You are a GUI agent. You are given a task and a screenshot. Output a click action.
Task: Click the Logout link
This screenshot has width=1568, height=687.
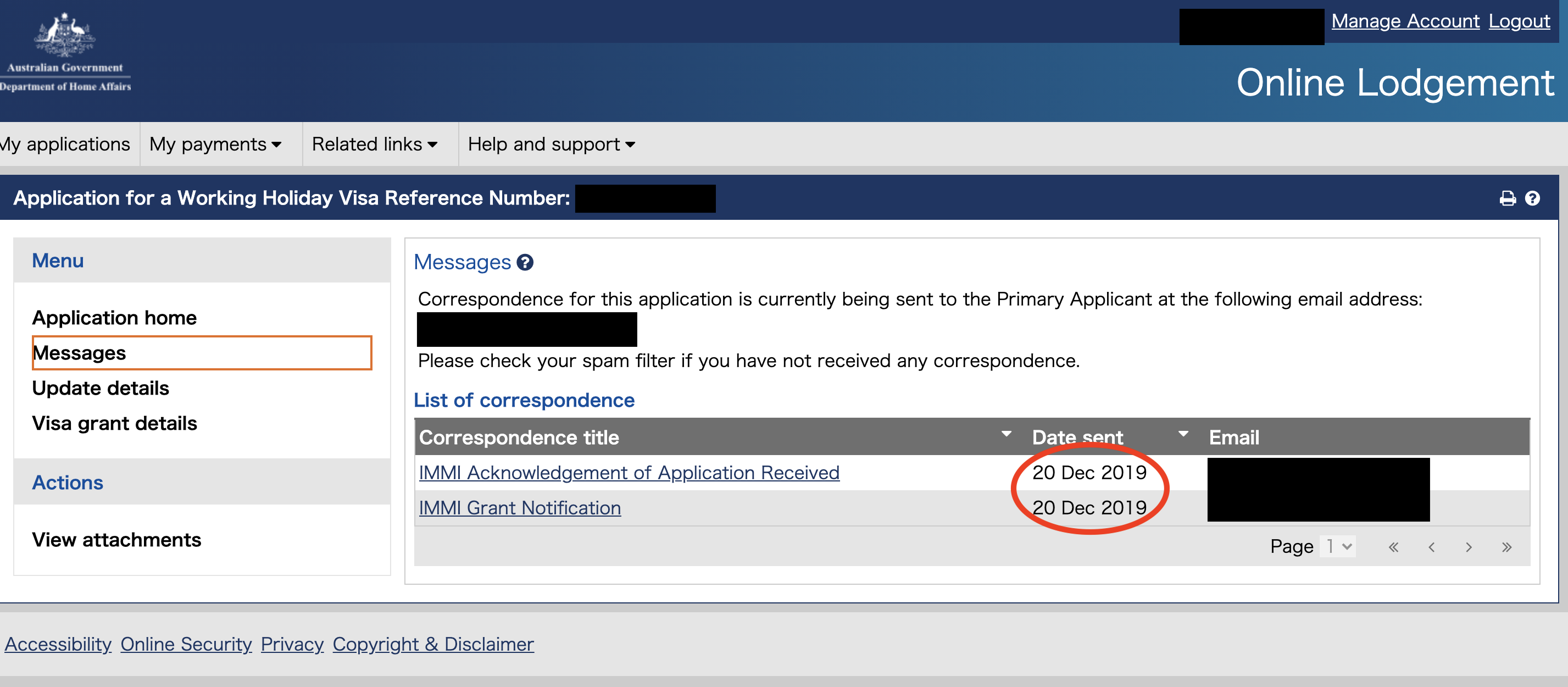click(1519, 21)
